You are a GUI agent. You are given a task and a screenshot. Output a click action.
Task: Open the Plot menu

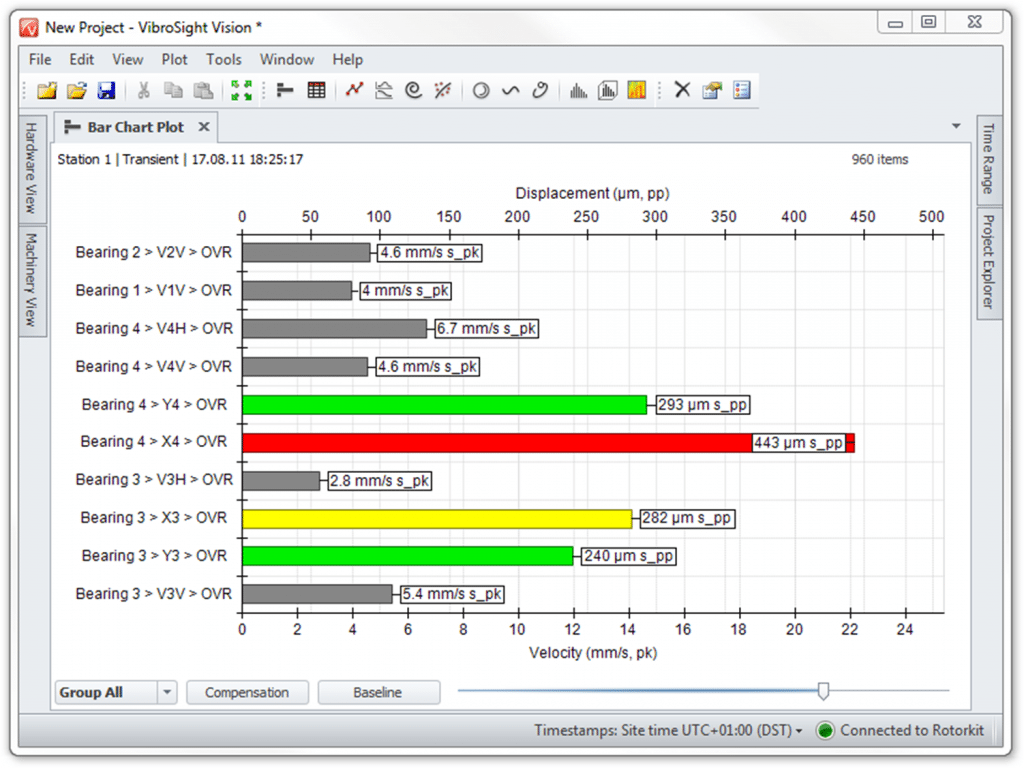(x=175, y=60)
